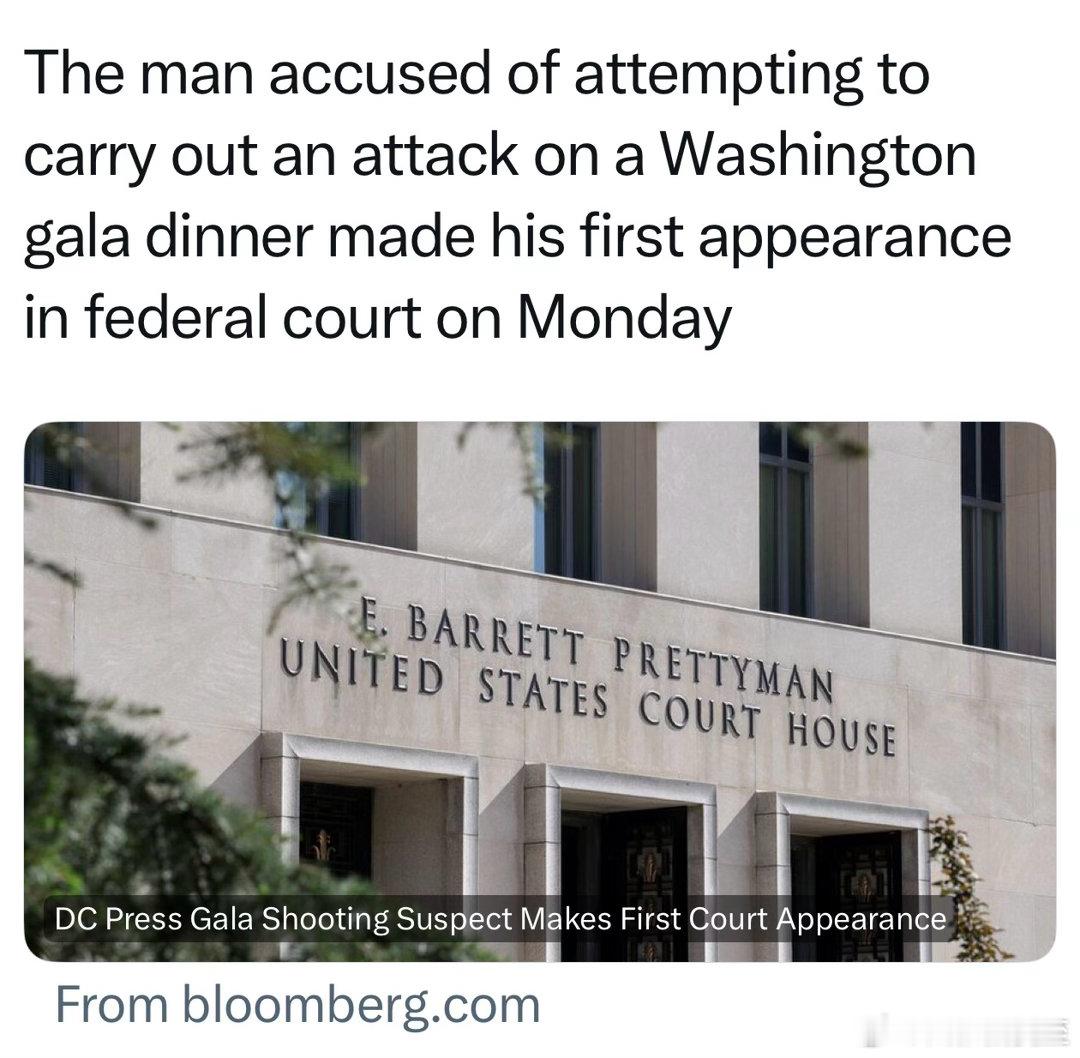Click the word 'Monday' in the tweet

point(625,318)
